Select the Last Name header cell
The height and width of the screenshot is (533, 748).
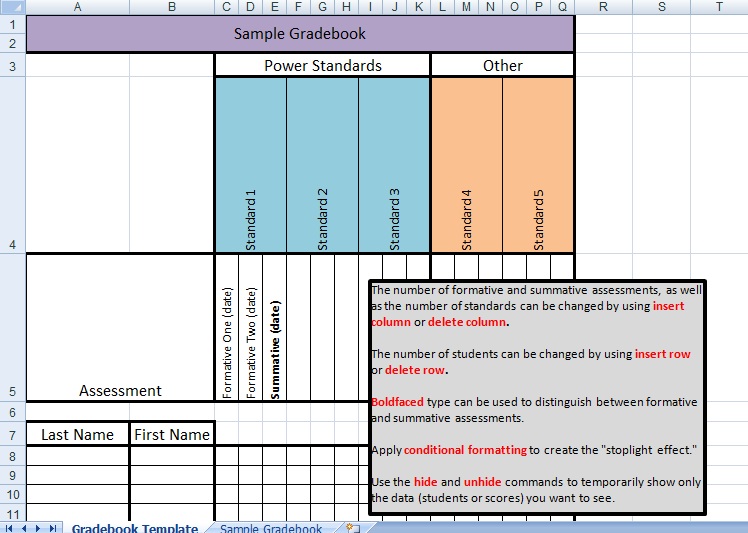coord(77,434)
